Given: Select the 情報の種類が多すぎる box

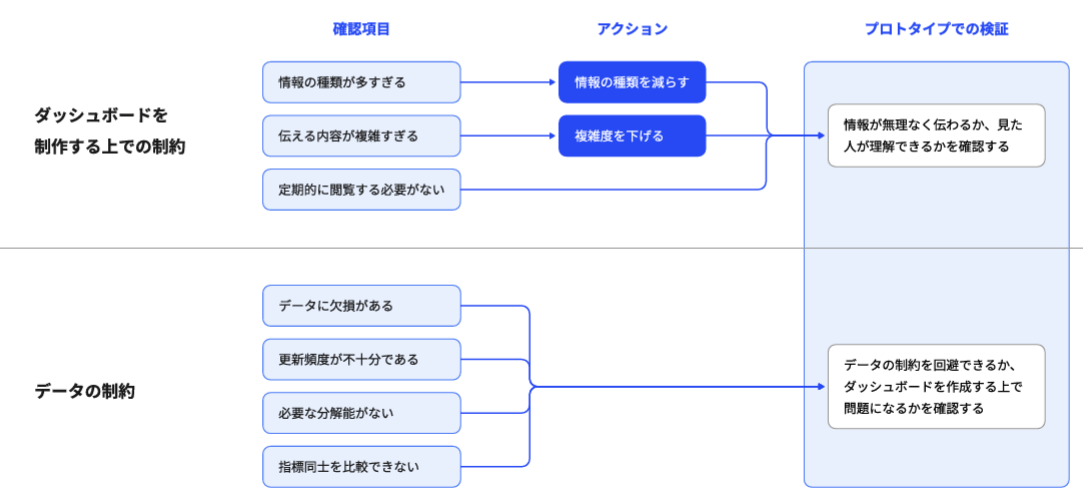Looking at the screenshot, I should (x=361, y=82).
